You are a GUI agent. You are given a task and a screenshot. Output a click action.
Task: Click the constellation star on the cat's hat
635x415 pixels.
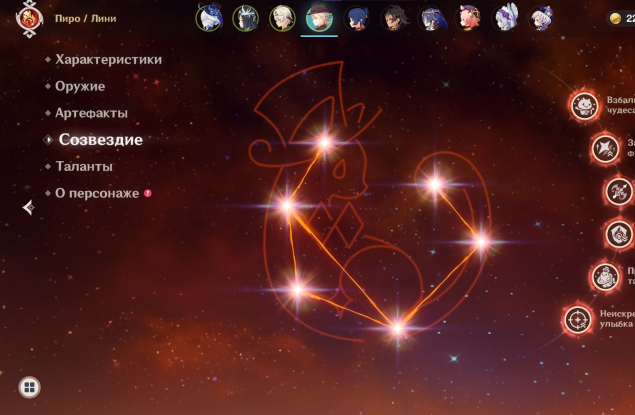(324, 142)
